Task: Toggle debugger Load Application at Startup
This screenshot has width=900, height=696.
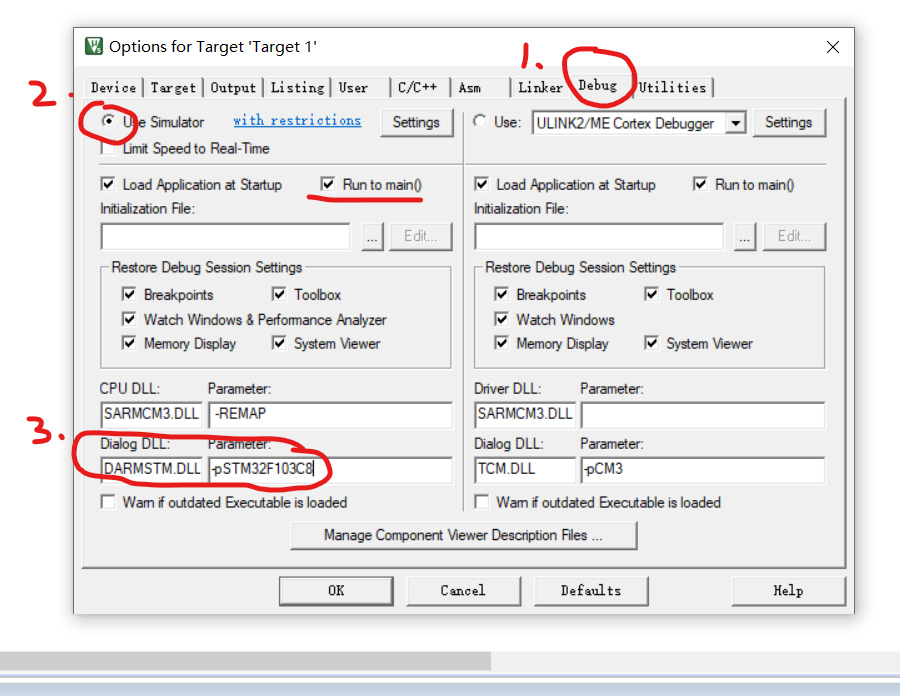Action: pos(482,184)
